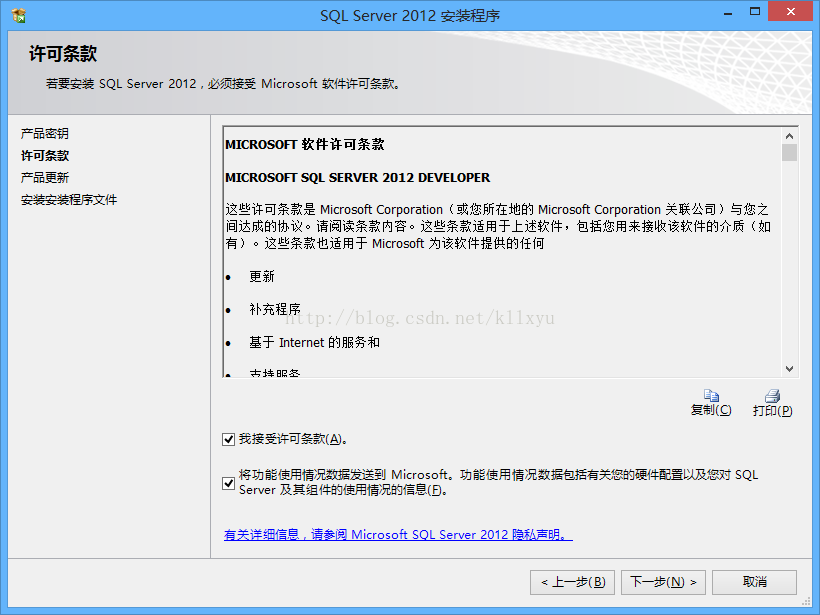This screenshot has height=615, width=820.
Task: Toggle the 我接受许可条款 checkbox
Action: (229, 439)
